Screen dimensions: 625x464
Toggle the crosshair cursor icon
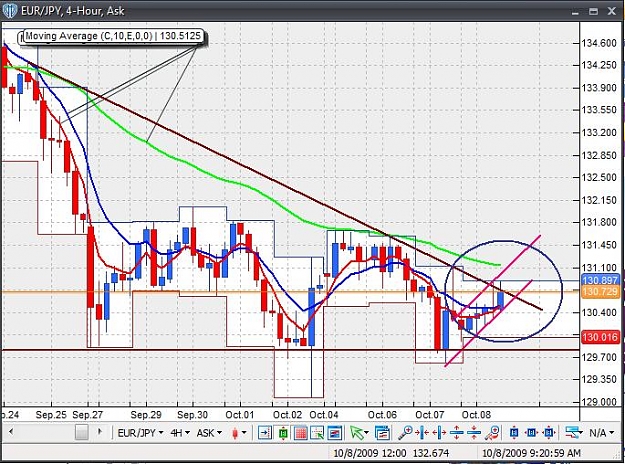point(318,433)
